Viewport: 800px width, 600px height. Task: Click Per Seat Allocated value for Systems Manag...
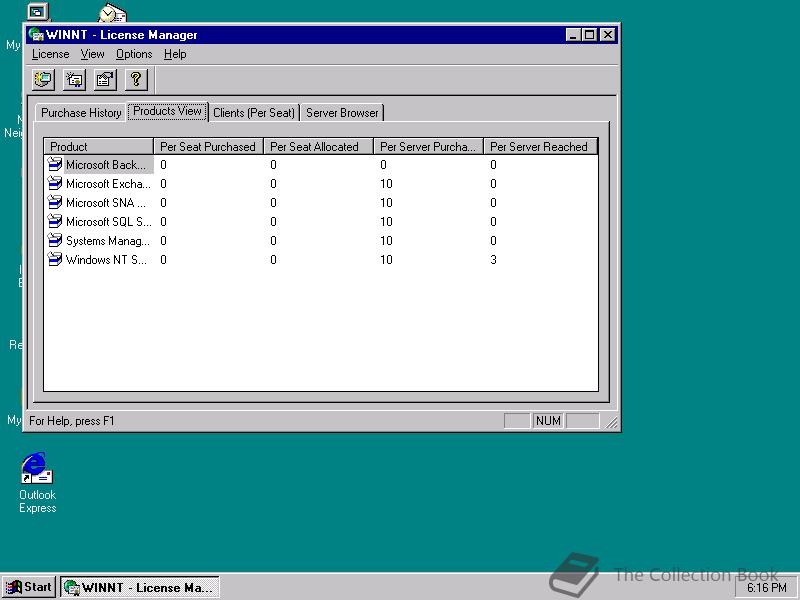pos(273,240)
